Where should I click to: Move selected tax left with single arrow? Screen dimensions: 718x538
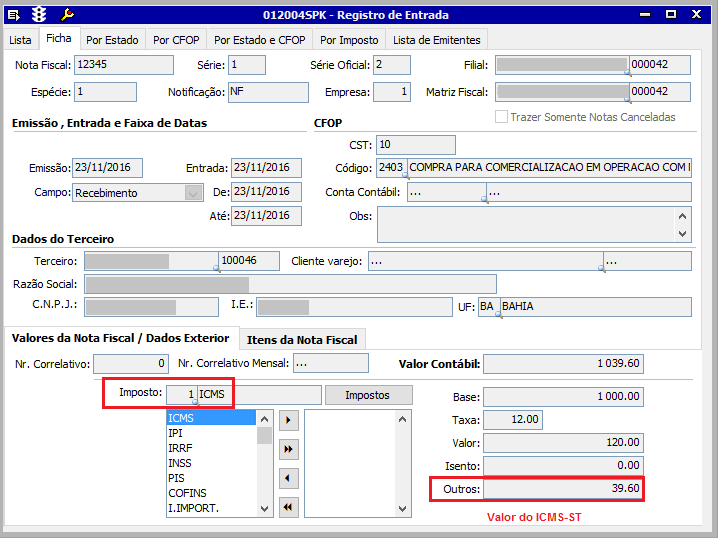(x=288, y=478)
